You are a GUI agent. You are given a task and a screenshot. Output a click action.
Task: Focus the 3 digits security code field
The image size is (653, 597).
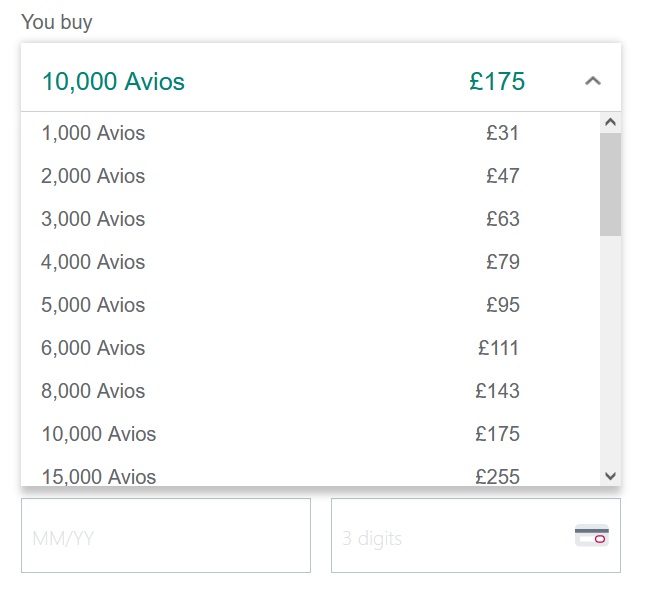point(450,537)
